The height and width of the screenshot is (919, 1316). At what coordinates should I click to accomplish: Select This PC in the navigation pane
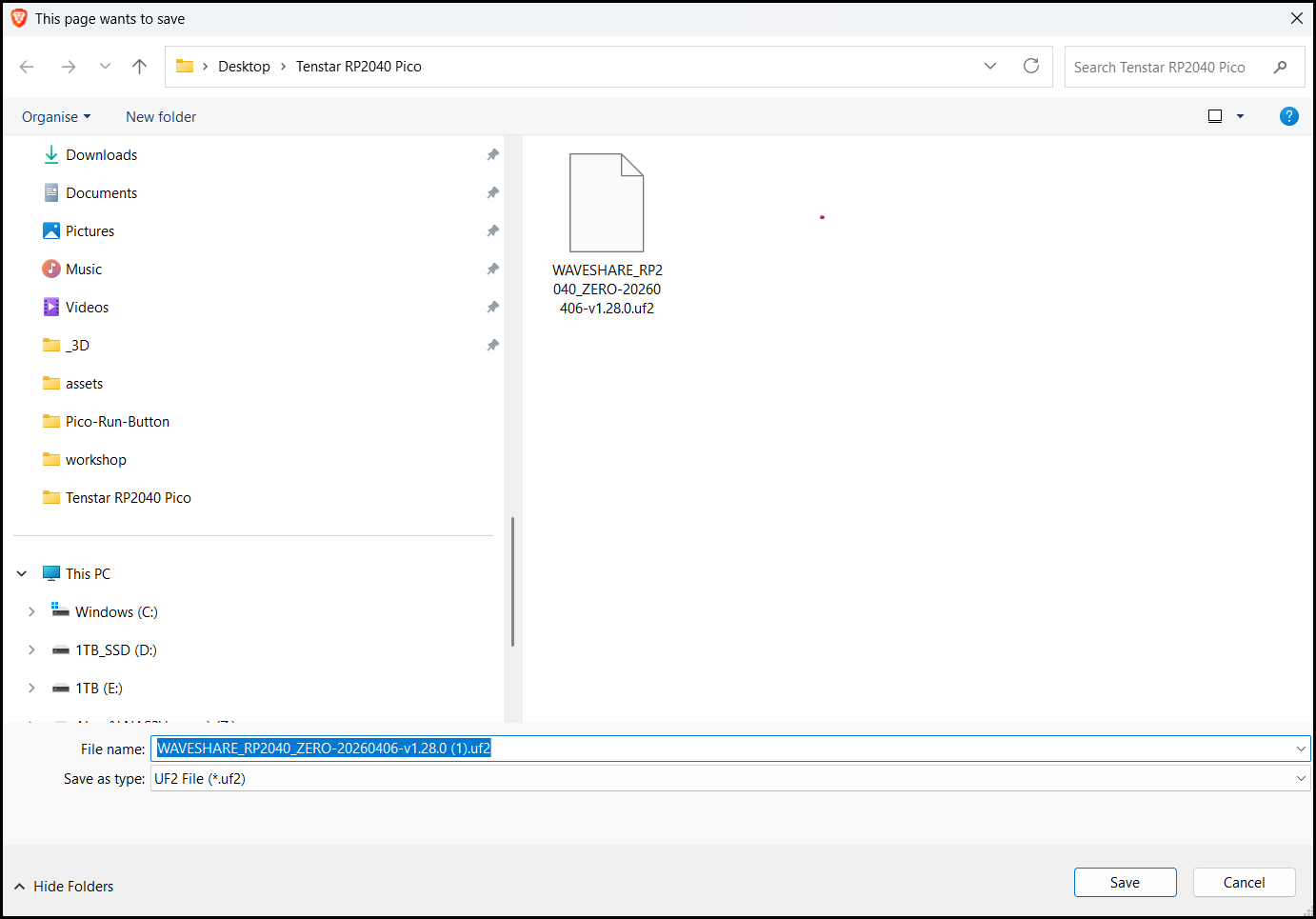89,574
